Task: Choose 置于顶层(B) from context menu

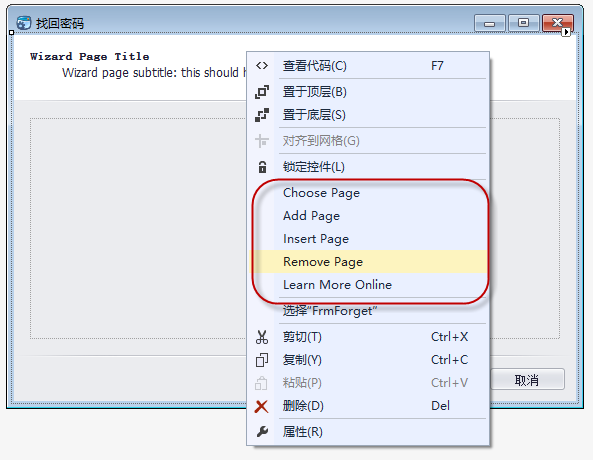Action: click(368, 92)
